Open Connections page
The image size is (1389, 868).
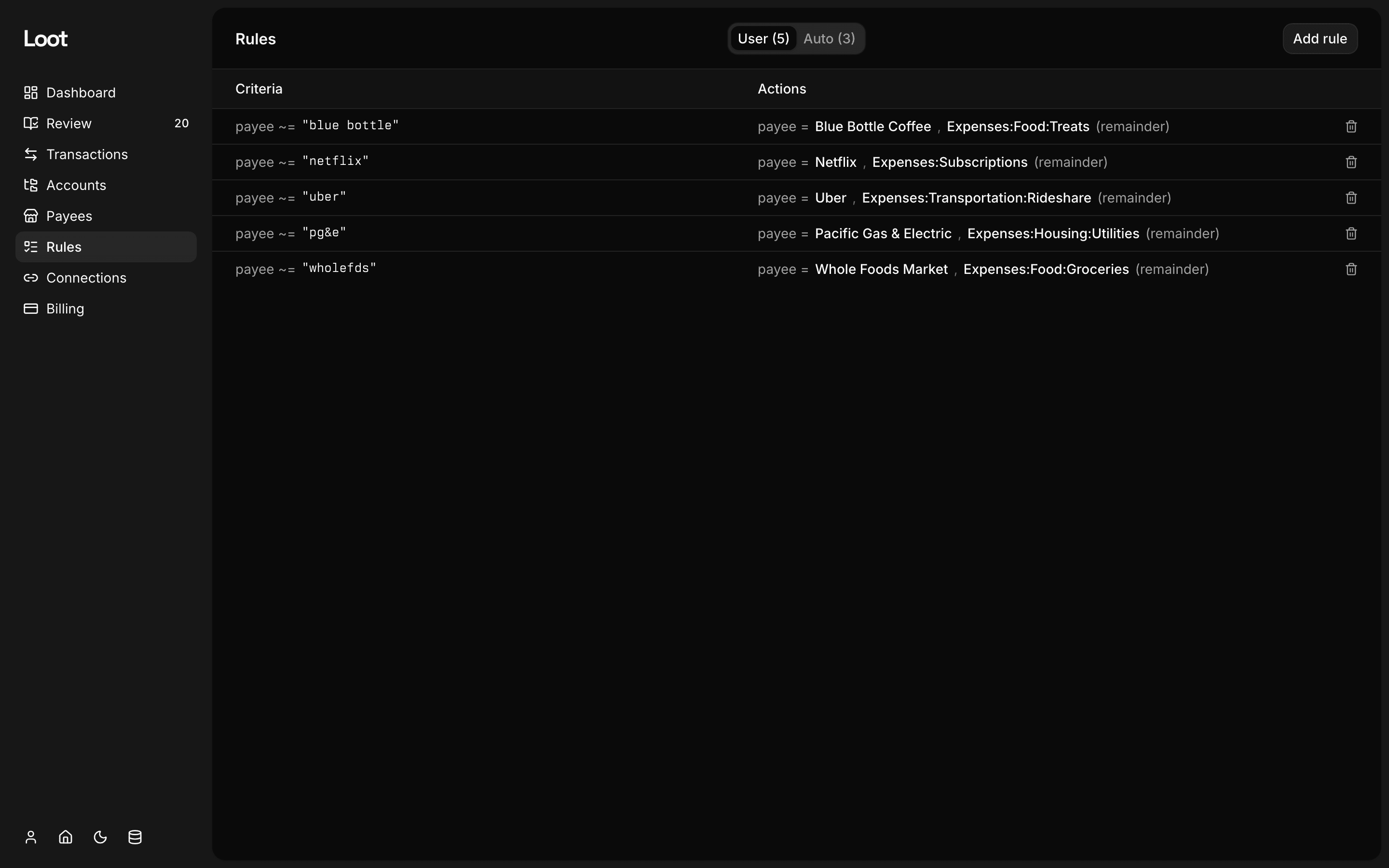pos(106,278)
